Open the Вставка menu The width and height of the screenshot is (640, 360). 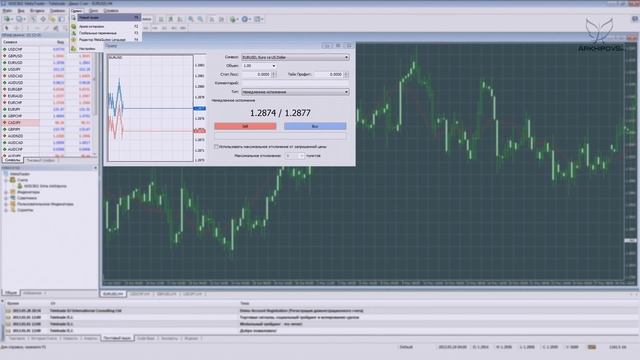[37, 11]
